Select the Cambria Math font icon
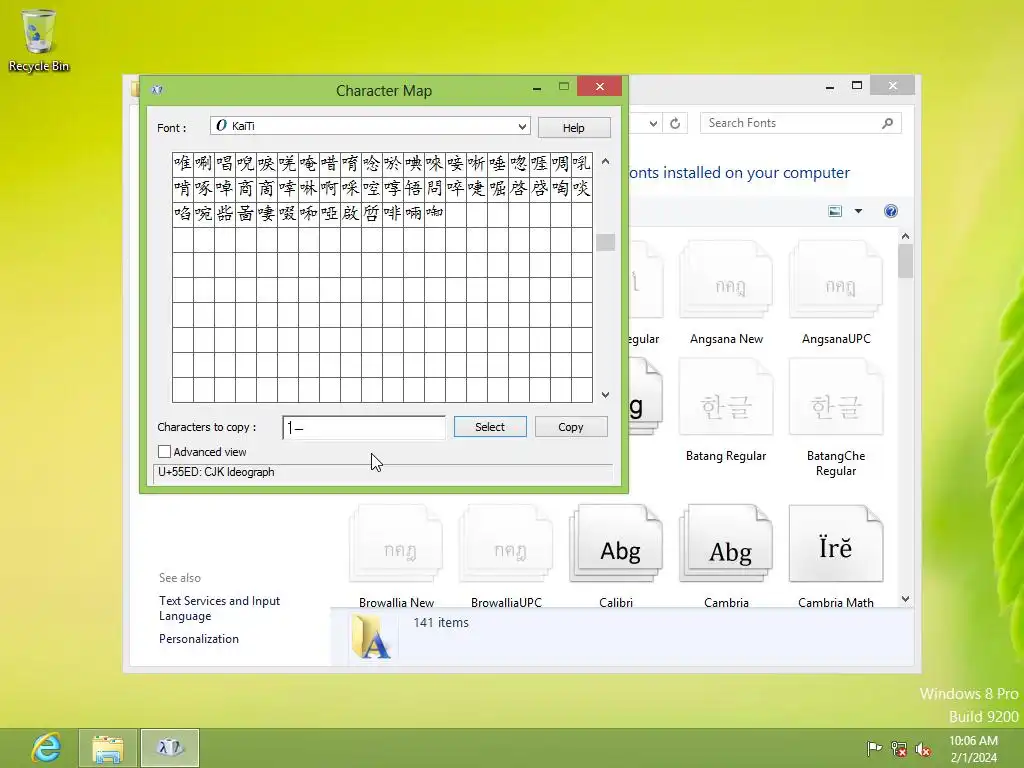This screenshot has height=768, width=1024. [x=836, y=545]
